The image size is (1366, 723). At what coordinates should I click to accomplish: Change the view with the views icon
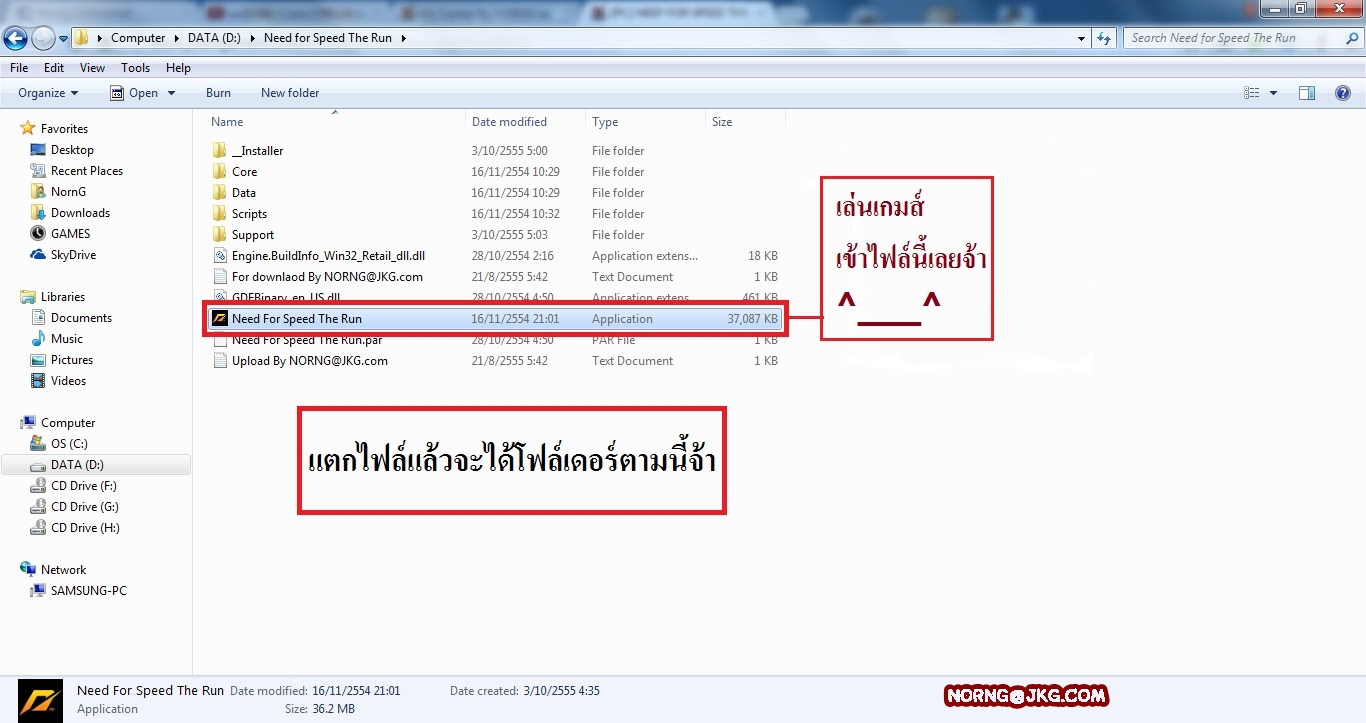click(x=1252, y=93)
